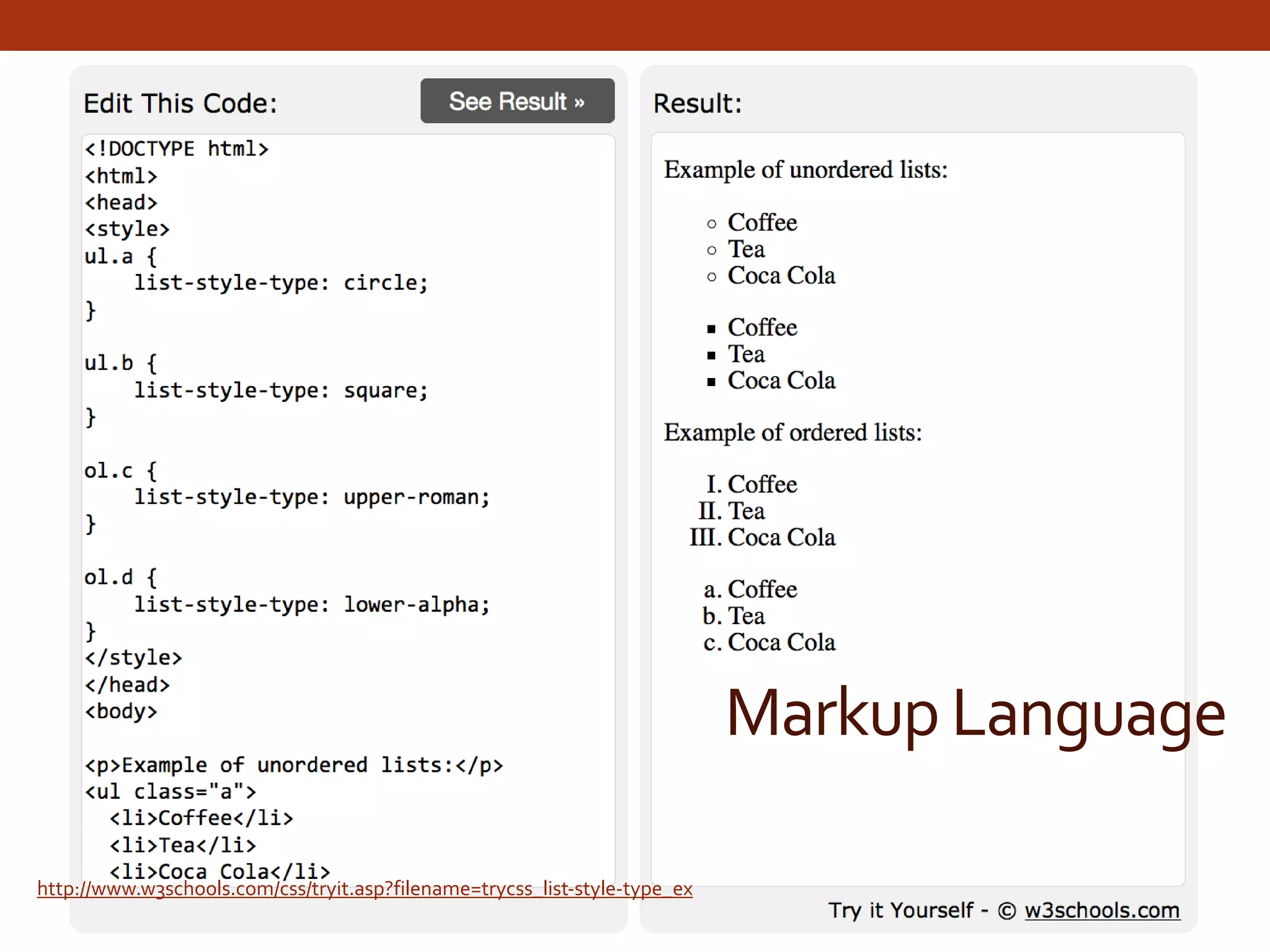This screenshot has height=952, width=1270.
Task: Click 'list-style-type: square;' code line
Action: (x=281, y=390)
